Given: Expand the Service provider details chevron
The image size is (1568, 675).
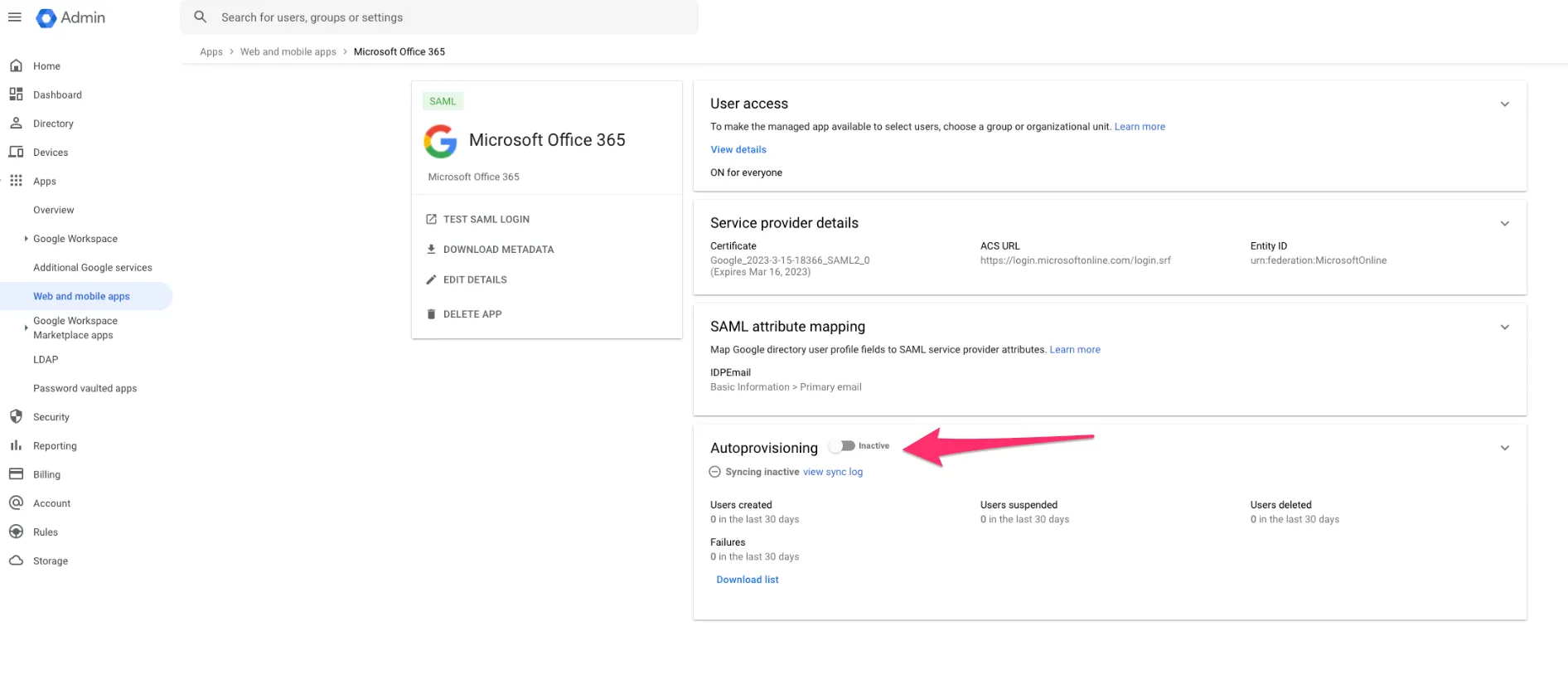Looking at the screenshot, I should pyautogui.click(x=1504, y=224).
